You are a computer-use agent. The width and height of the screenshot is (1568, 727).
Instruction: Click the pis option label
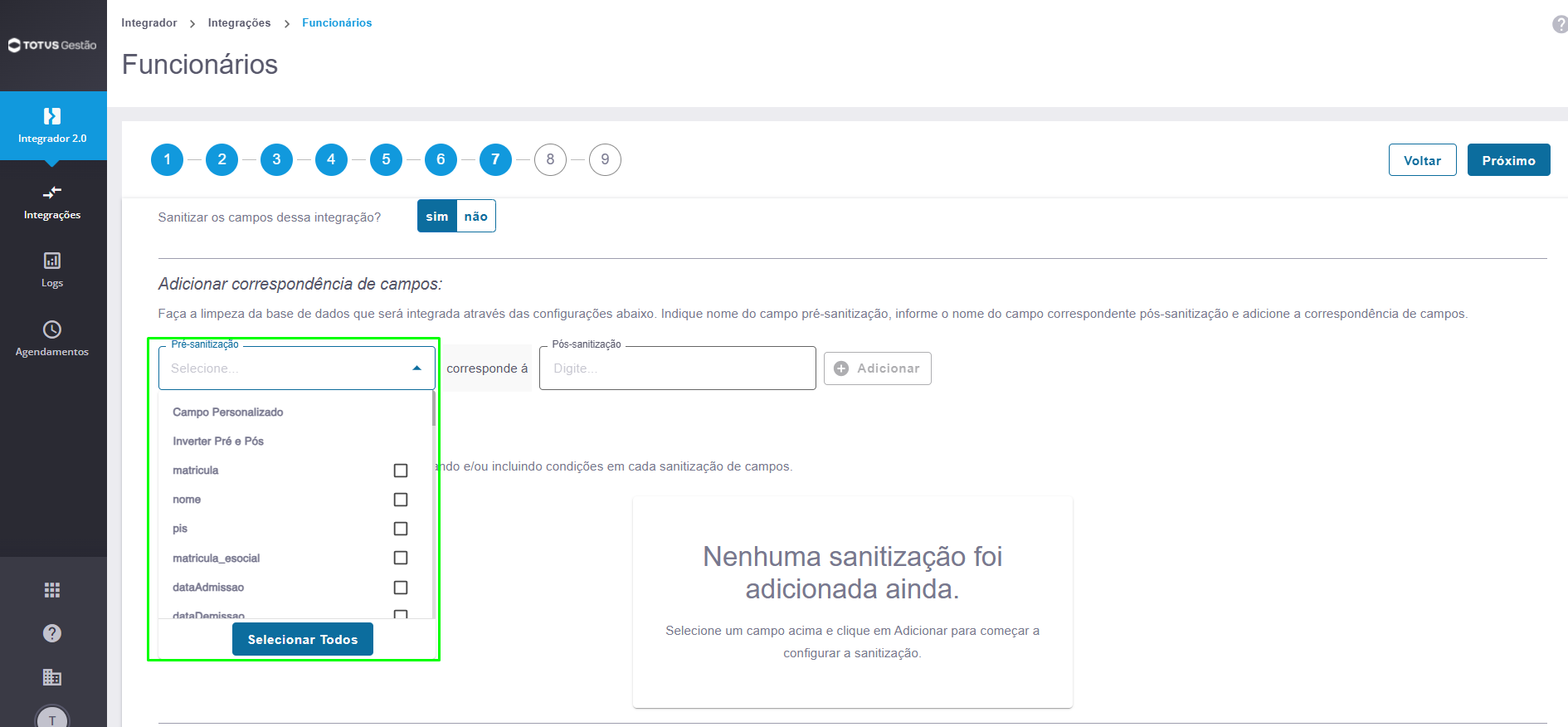coord(180,529)
